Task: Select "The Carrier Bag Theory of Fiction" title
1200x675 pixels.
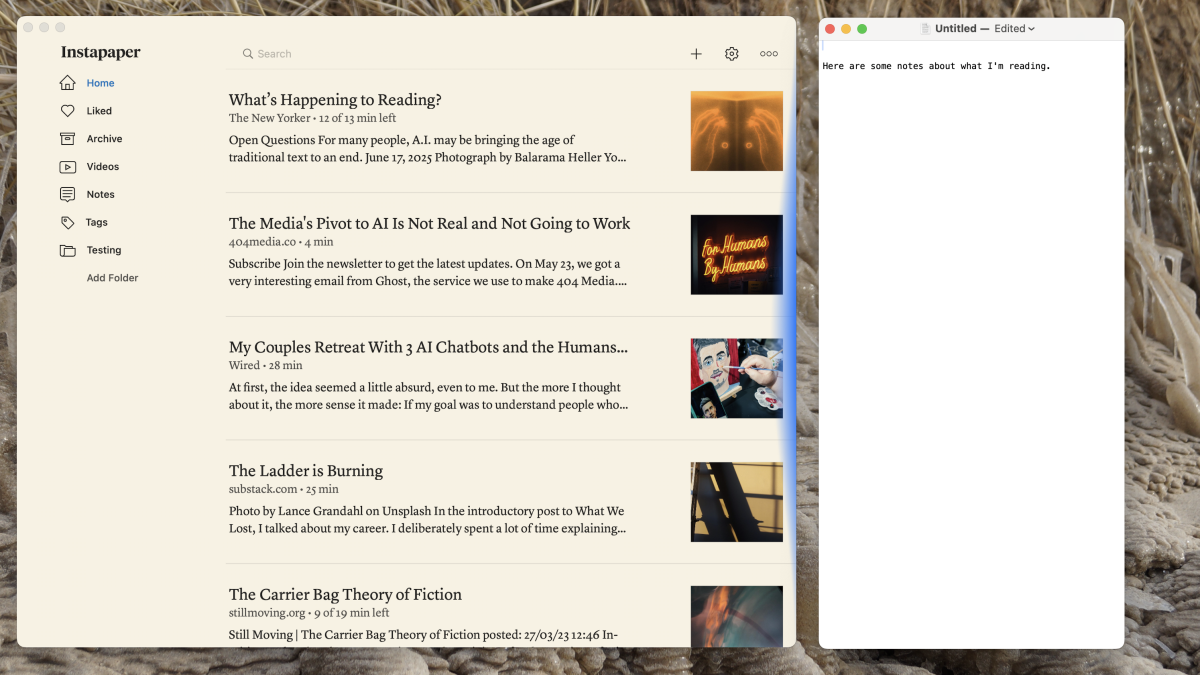Action: pos(345,595)
